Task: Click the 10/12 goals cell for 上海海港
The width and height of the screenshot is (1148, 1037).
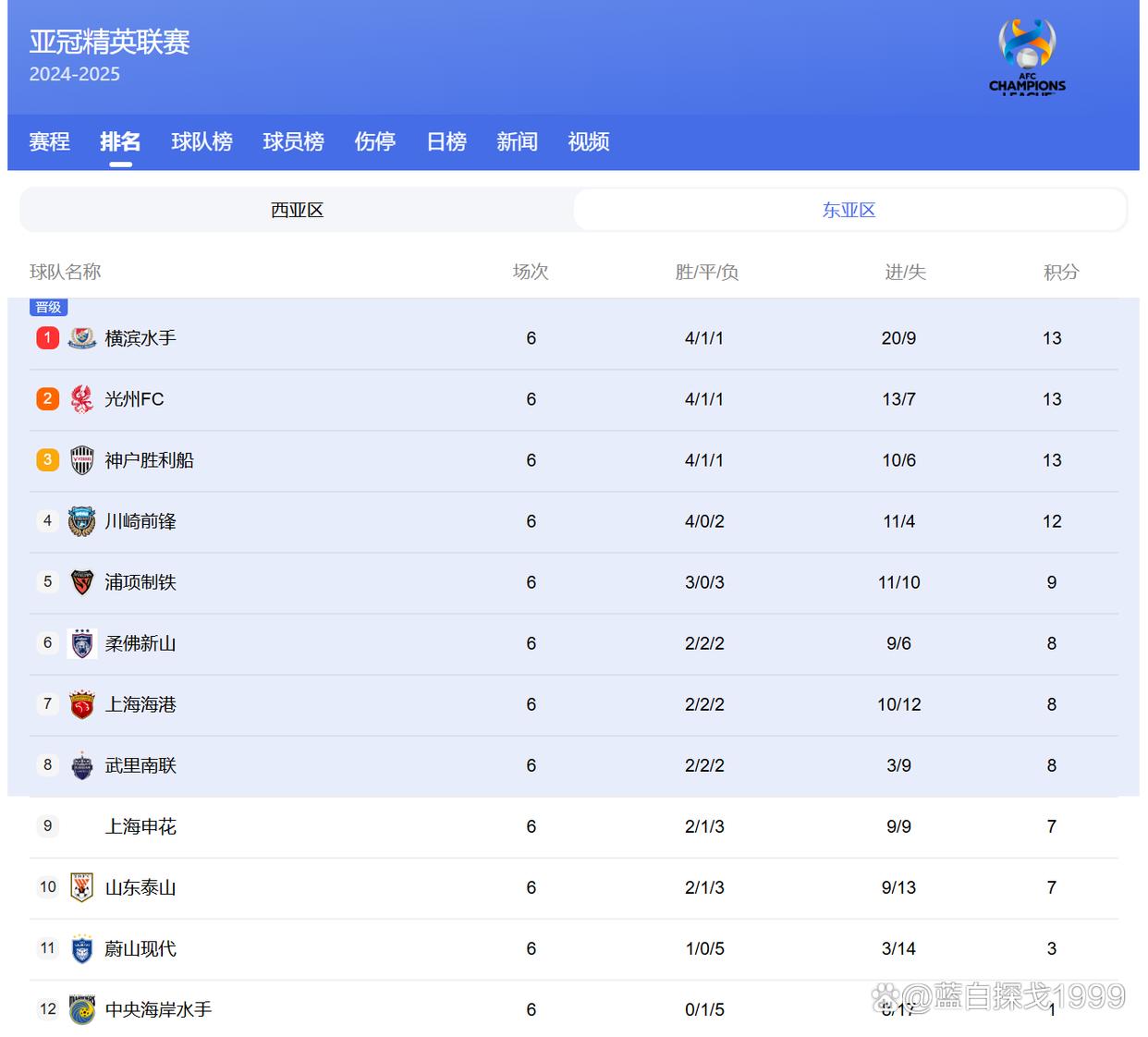Action: click(x=898, y=704)
